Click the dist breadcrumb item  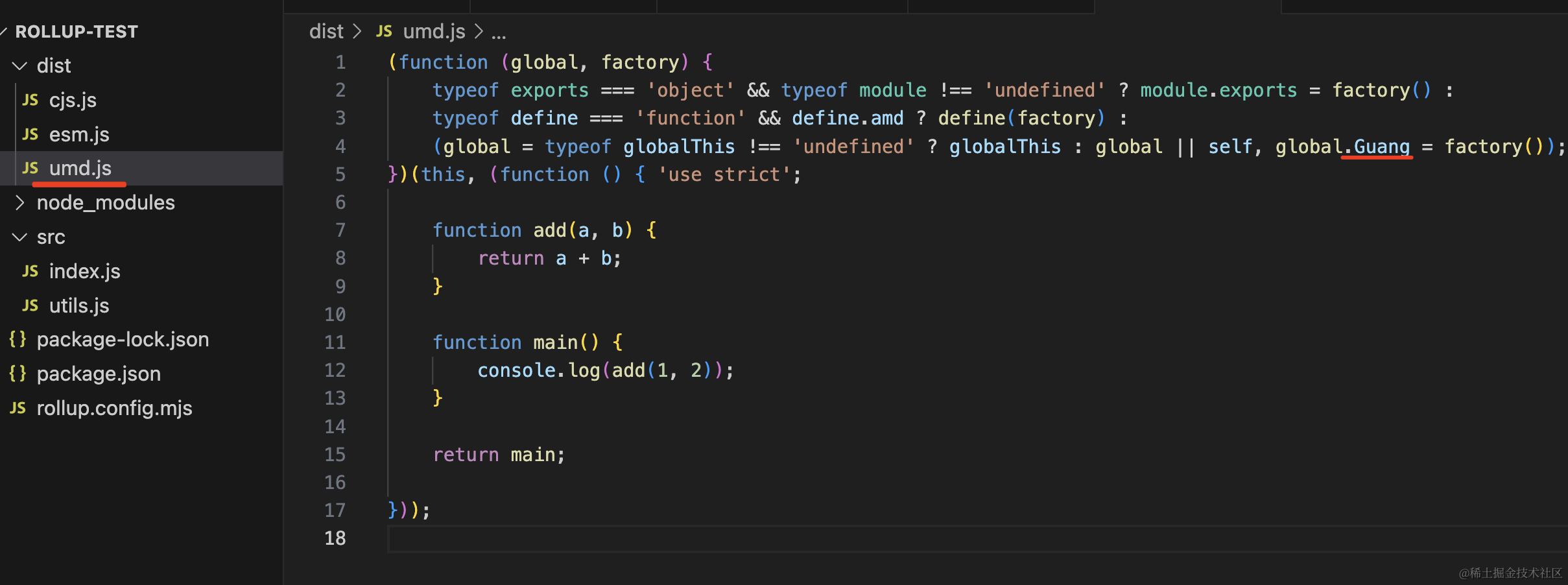(326, 31)
